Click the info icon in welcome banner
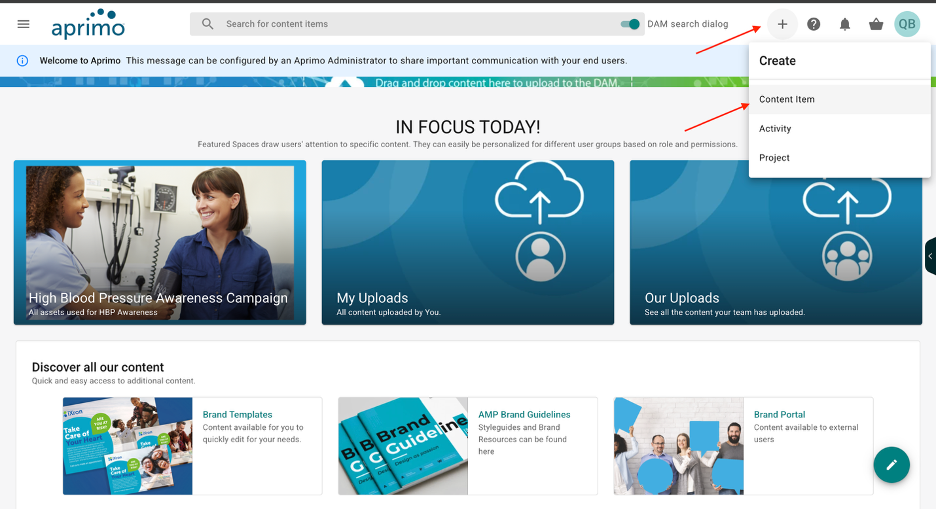This screenshot has height=510, width=936. [x=22, y=60]
